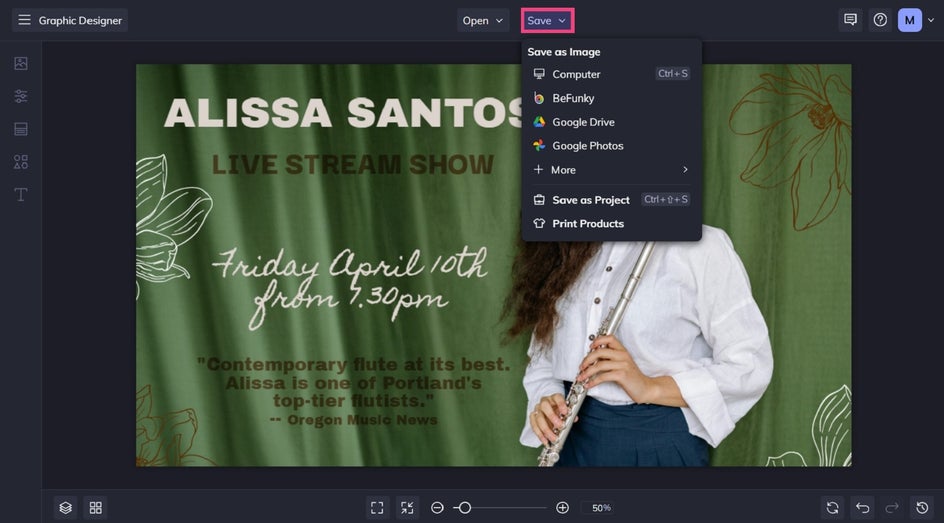Click the fit to screen icon

pos(377,508)
